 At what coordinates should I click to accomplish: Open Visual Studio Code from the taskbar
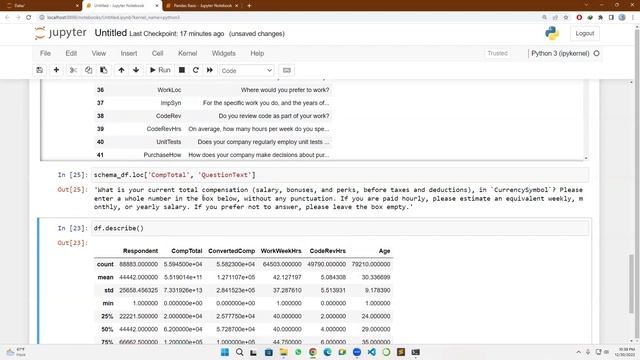point(371,352)
